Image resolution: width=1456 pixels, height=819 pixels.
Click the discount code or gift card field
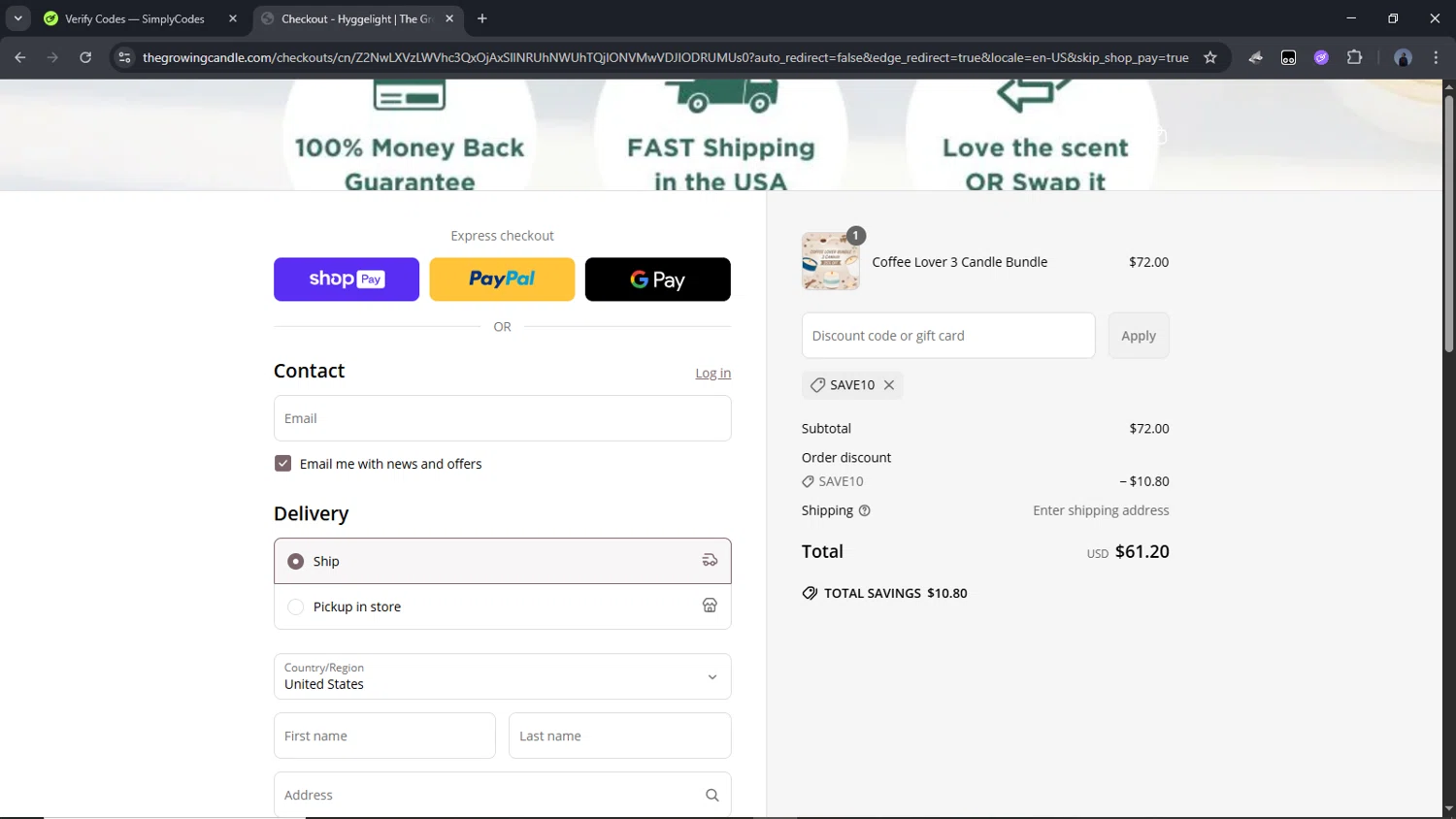point(948,336)
